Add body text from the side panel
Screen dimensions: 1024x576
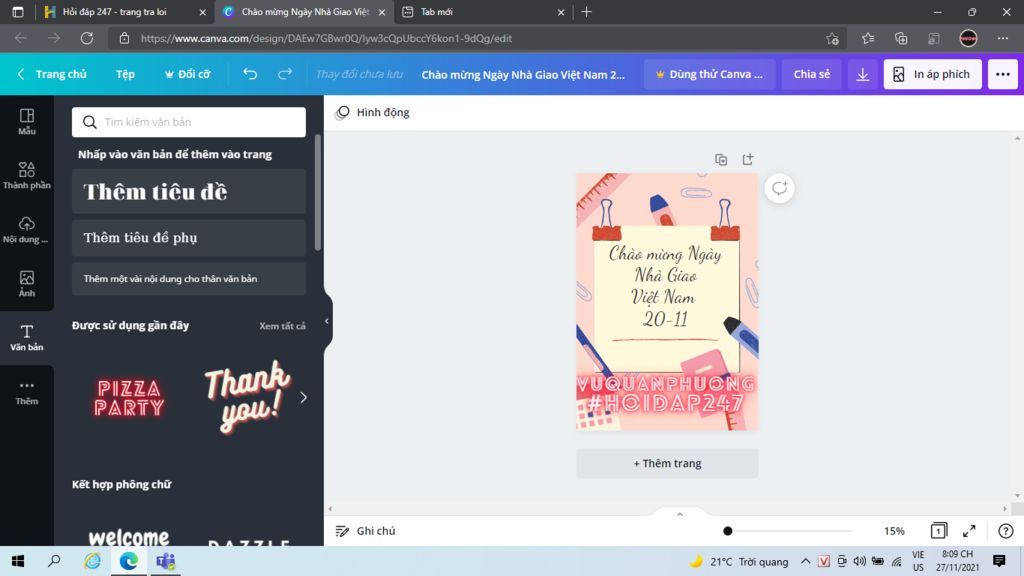pos(189,279)
